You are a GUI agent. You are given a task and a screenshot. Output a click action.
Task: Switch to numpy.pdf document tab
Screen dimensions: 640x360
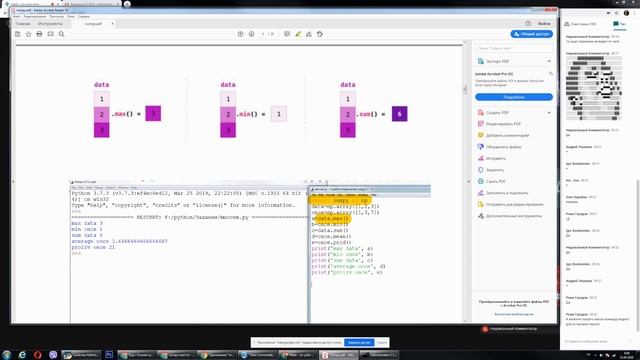coord(93,24)
